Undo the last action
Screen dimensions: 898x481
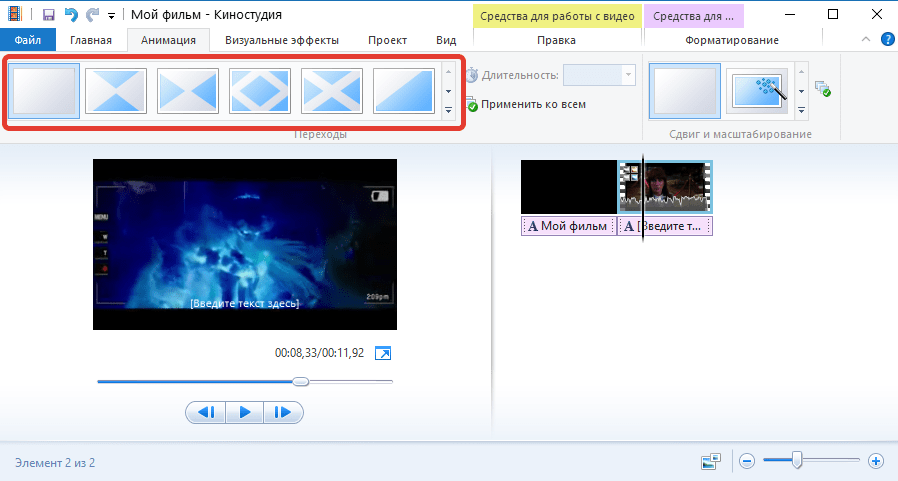(71, 15)
